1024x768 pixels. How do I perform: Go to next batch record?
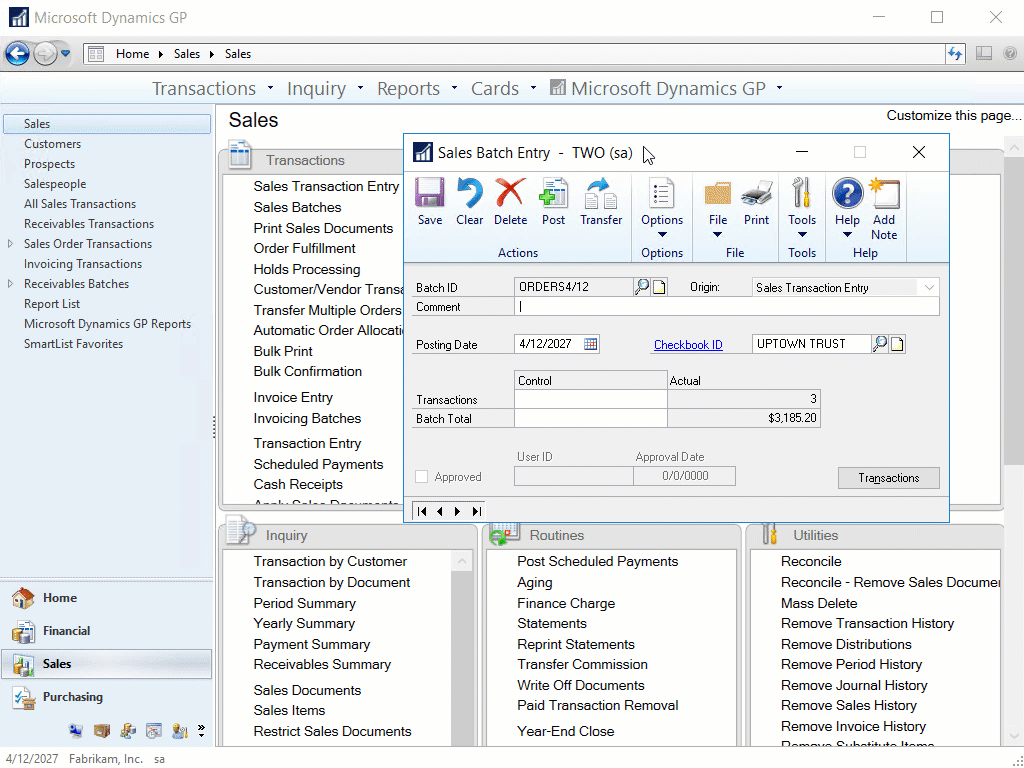(x=457, y=511)
